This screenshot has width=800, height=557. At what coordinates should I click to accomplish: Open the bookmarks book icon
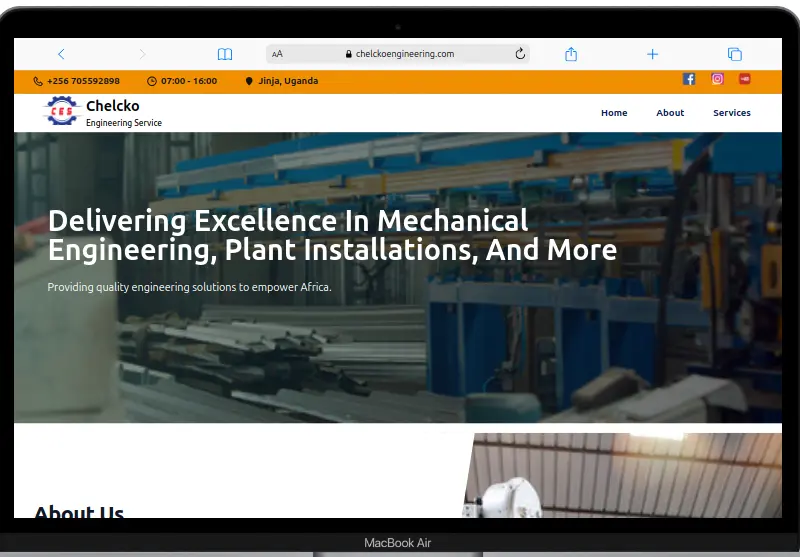225,54
